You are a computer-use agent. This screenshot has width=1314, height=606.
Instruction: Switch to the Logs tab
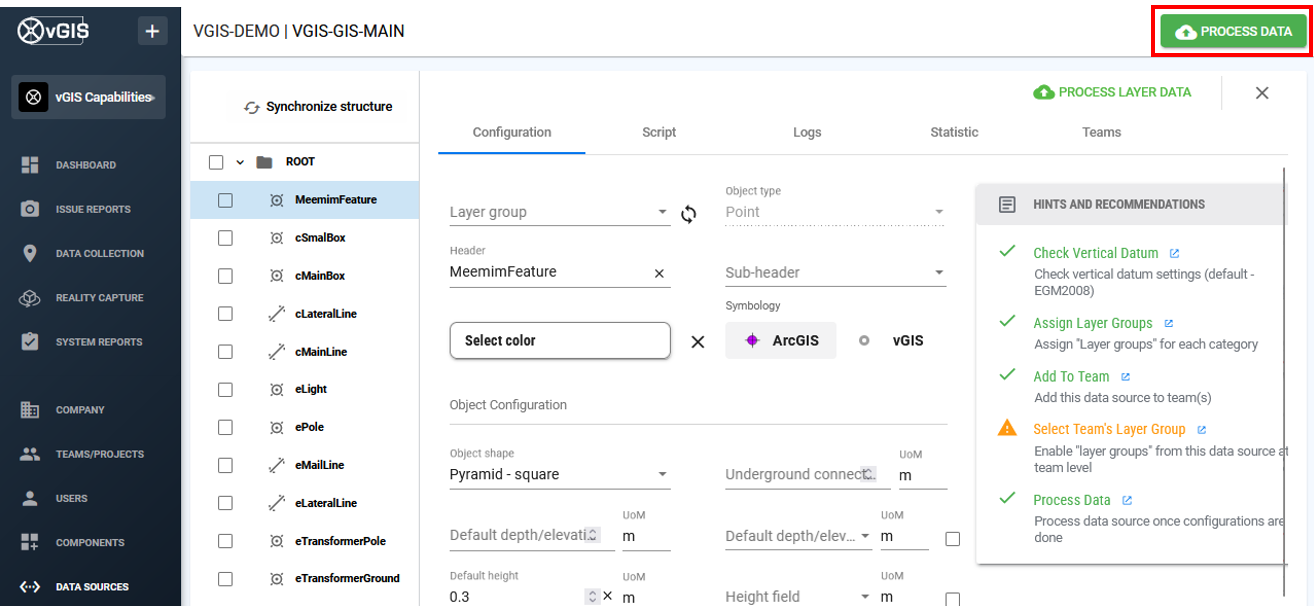[x=807, y=132]
